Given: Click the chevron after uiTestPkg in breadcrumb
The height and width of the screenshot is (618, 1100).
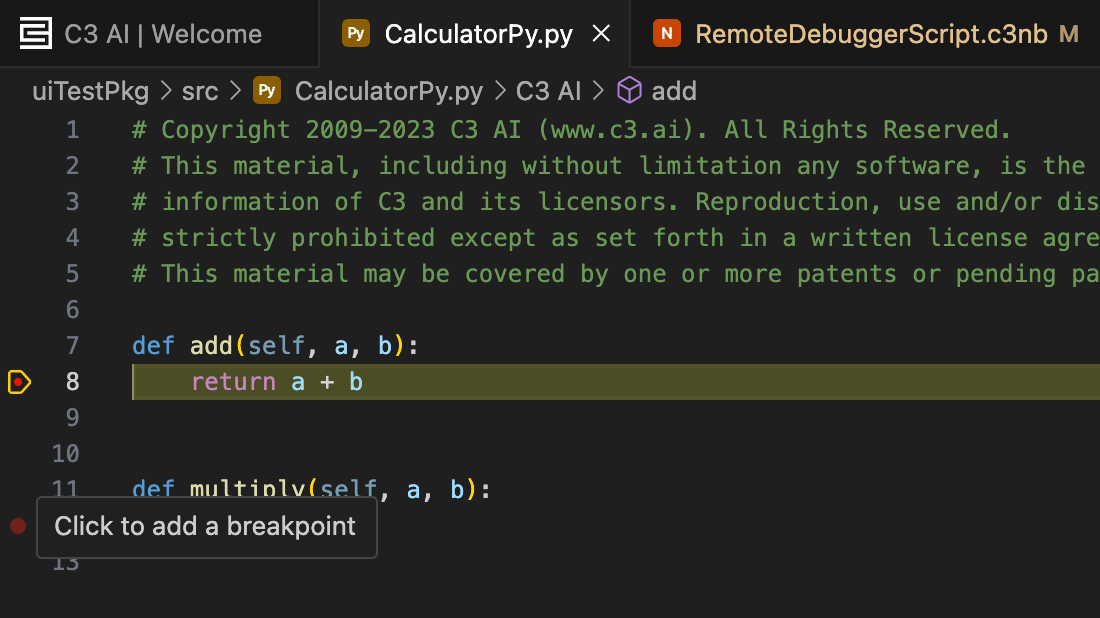Looking at the screenshot, I should coord(165,91).
